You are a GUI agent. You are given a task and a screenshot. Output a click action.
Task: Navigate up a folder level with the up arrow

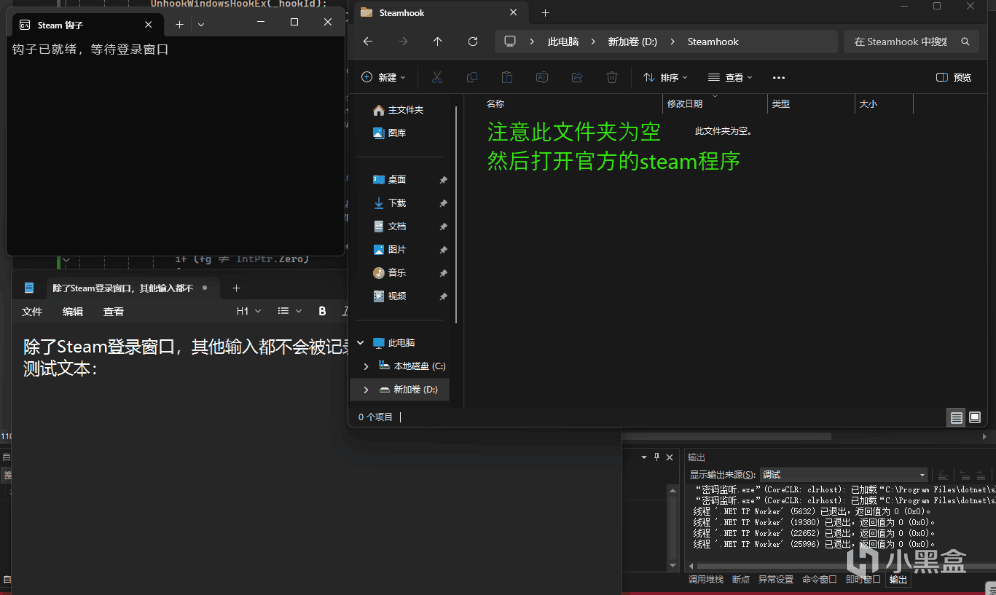[x=437, y=41]
